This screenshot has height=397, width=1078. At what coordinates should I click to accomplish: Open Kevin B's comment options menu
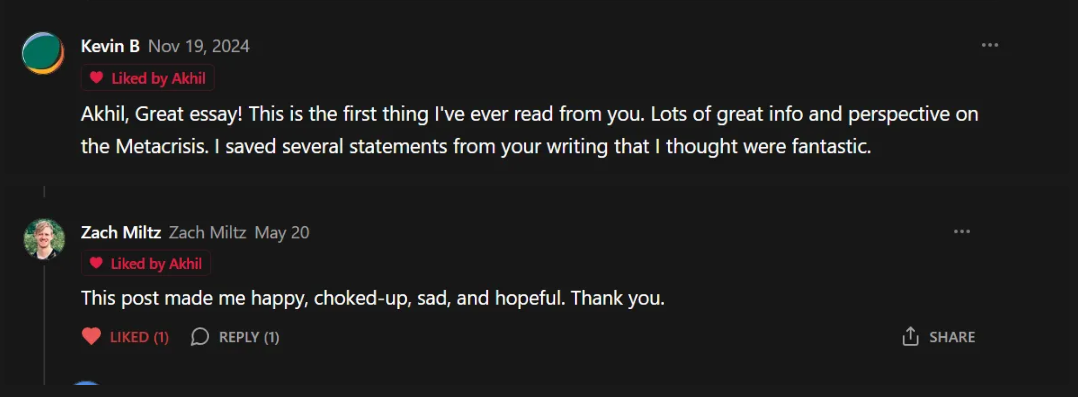(x=989, y=45)
